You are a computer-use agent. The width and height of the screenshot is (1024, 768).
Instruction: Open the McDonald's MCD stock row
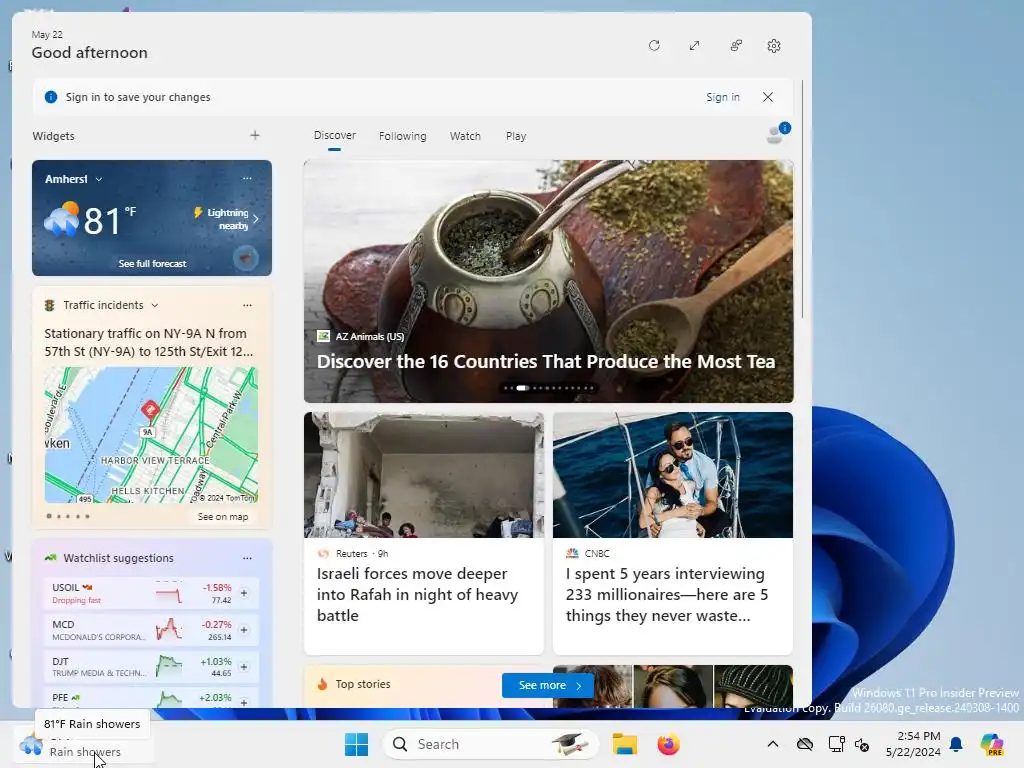point(152,630)
